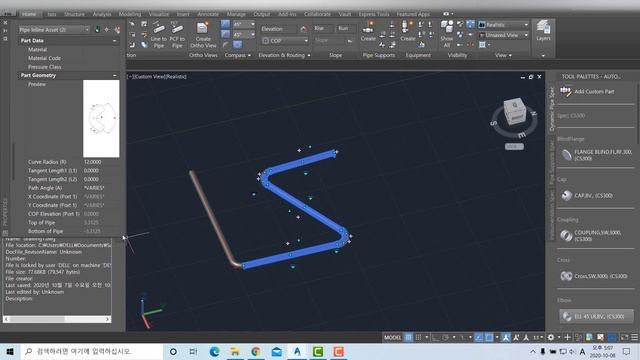Screen dimensions: 640x360
Task: Collapse the Part Geometry section
Action: [x=115, y=76]
